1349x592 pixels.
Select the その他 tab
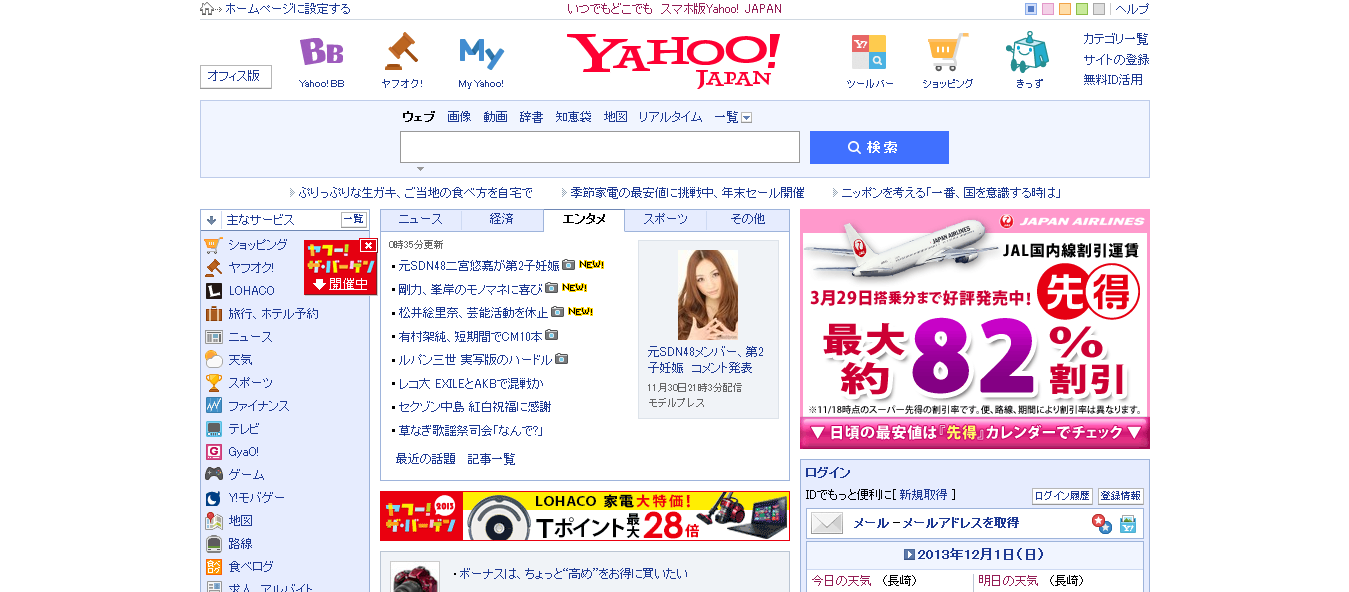[748, 219]
